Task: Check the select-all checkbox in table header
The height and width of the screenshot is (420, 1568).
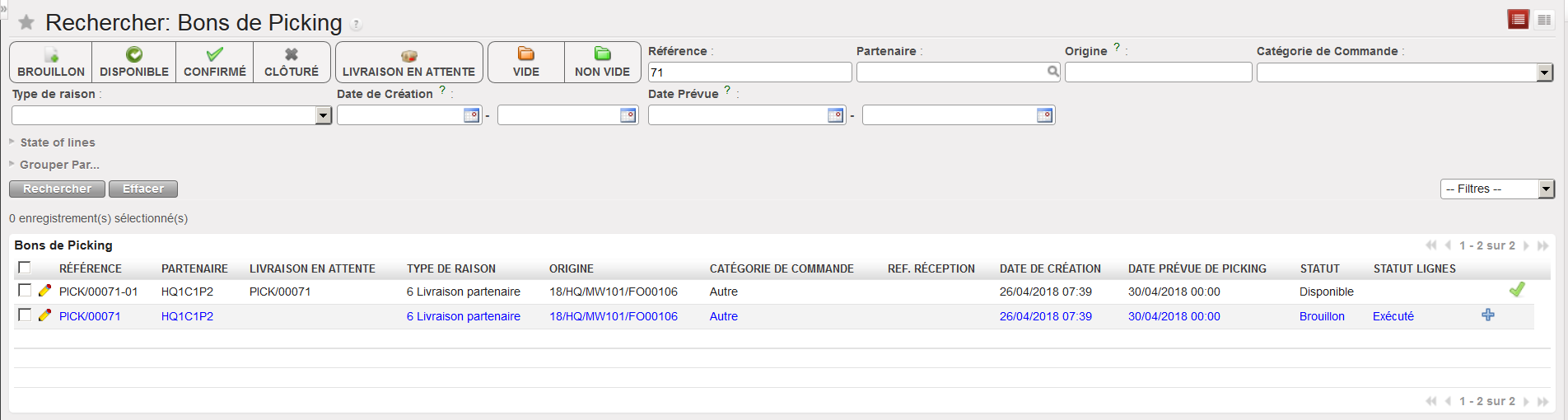Action: click(25, 268)
